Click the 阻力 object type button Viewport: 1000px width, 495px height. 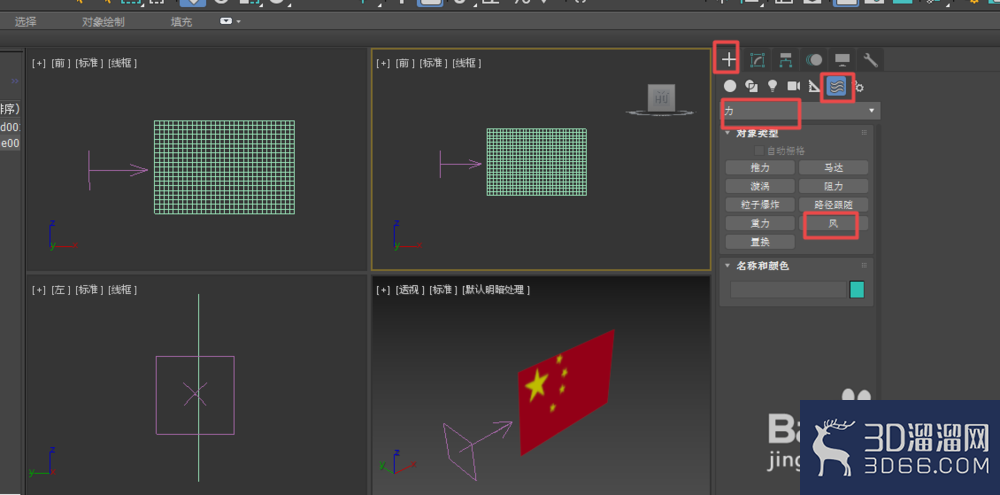click(834, 186)
